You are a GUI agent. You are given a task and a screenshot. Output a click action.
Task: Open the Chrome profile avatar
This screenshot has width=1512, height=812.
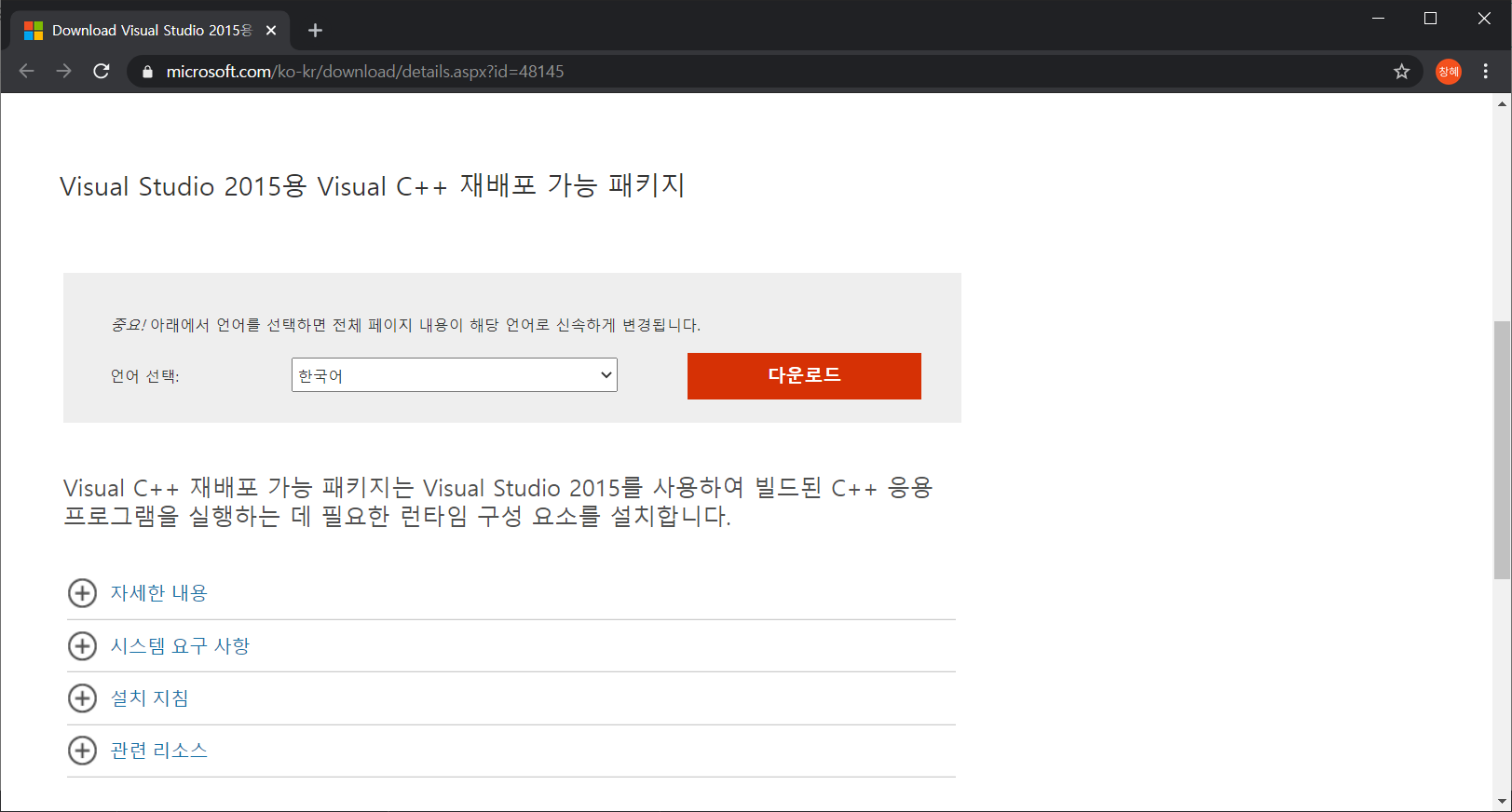click(1449, 72)
